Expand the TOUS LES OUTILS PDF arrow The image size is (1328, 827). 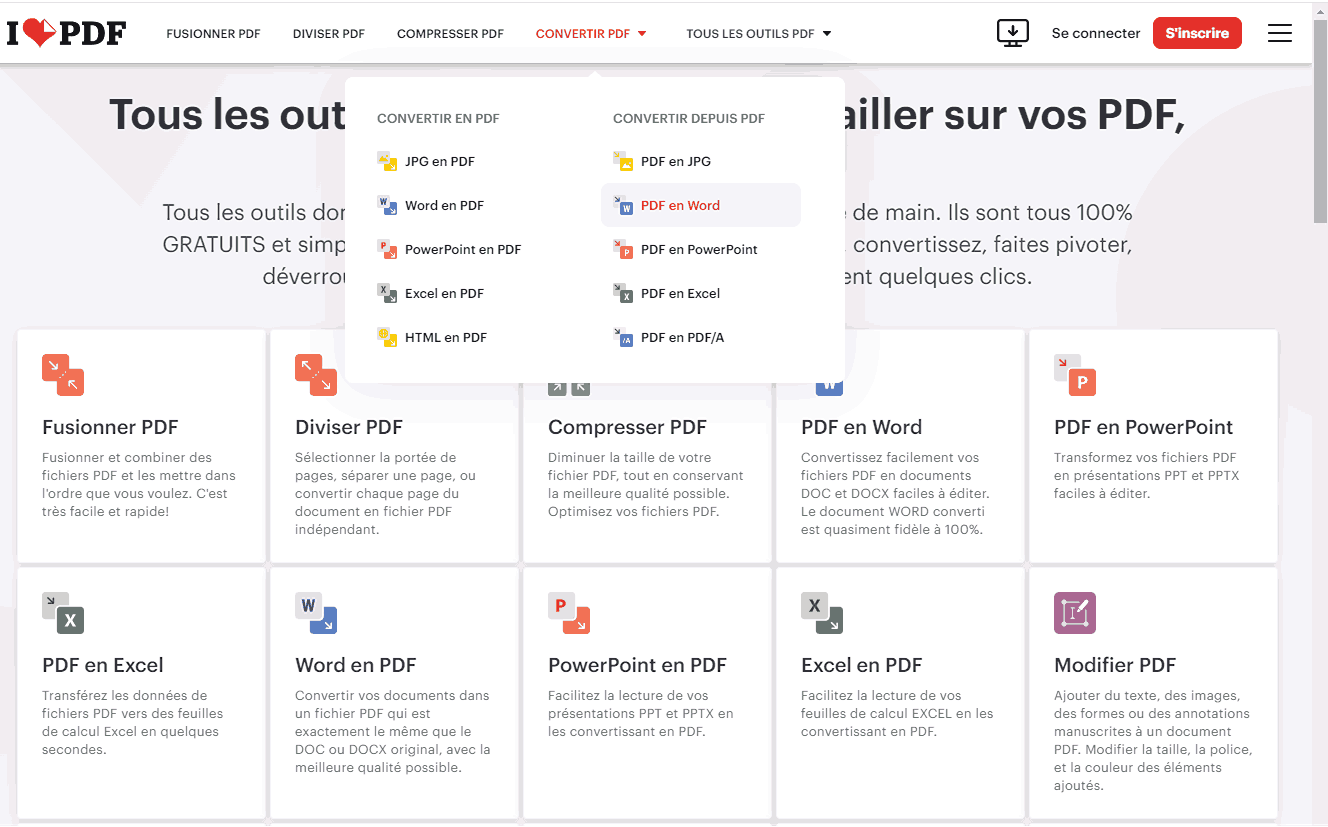pos(827,34)
